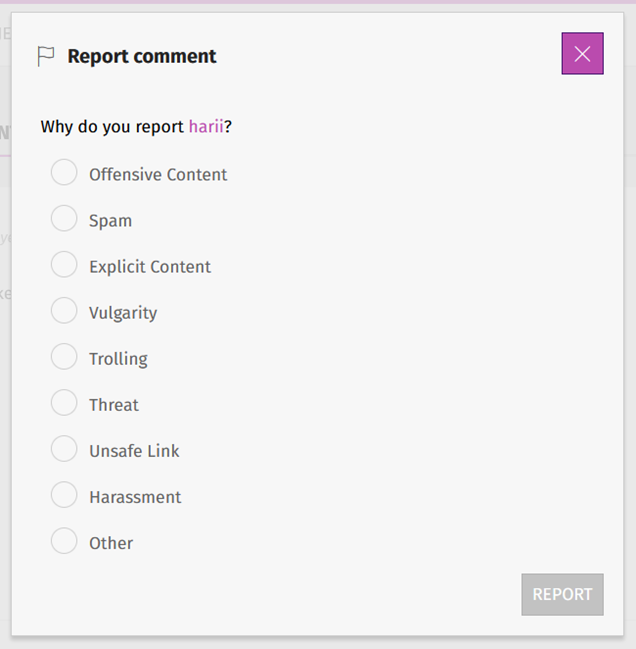636x649 pixels.
Task: Choose the Threat radio circle
Action: tap(64, 403)
